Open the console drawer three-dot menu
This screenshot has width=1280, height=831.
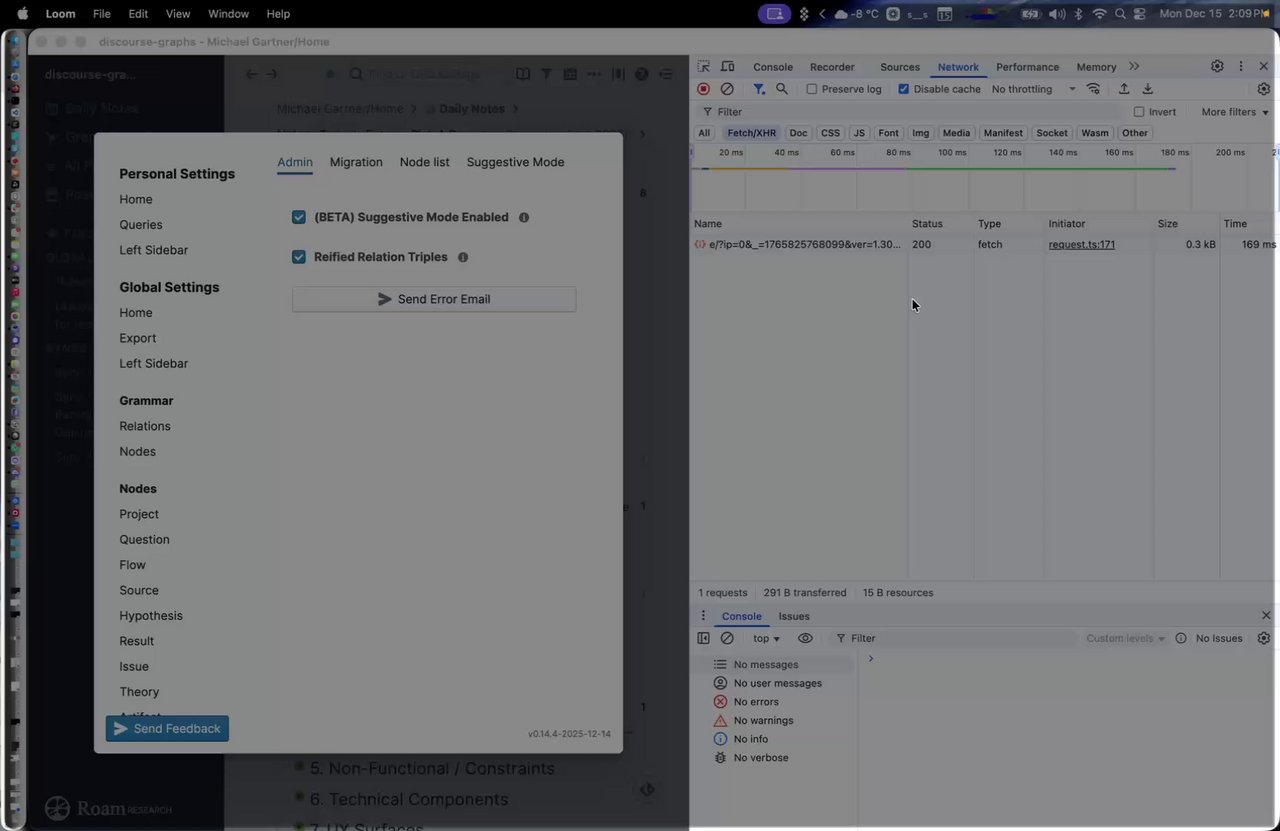click(x=703, y=616)
